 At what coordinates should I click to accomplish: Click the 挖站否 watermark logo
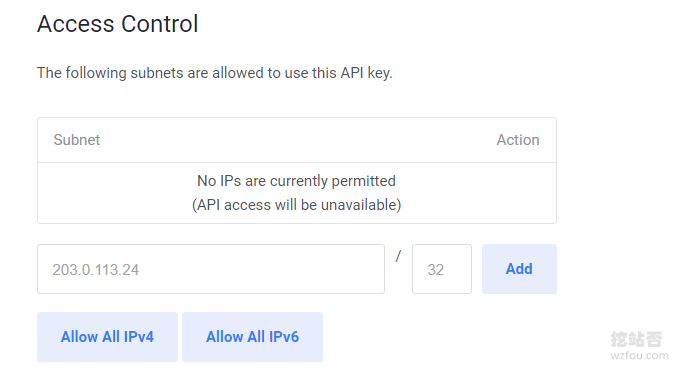(x=636, y=339)
